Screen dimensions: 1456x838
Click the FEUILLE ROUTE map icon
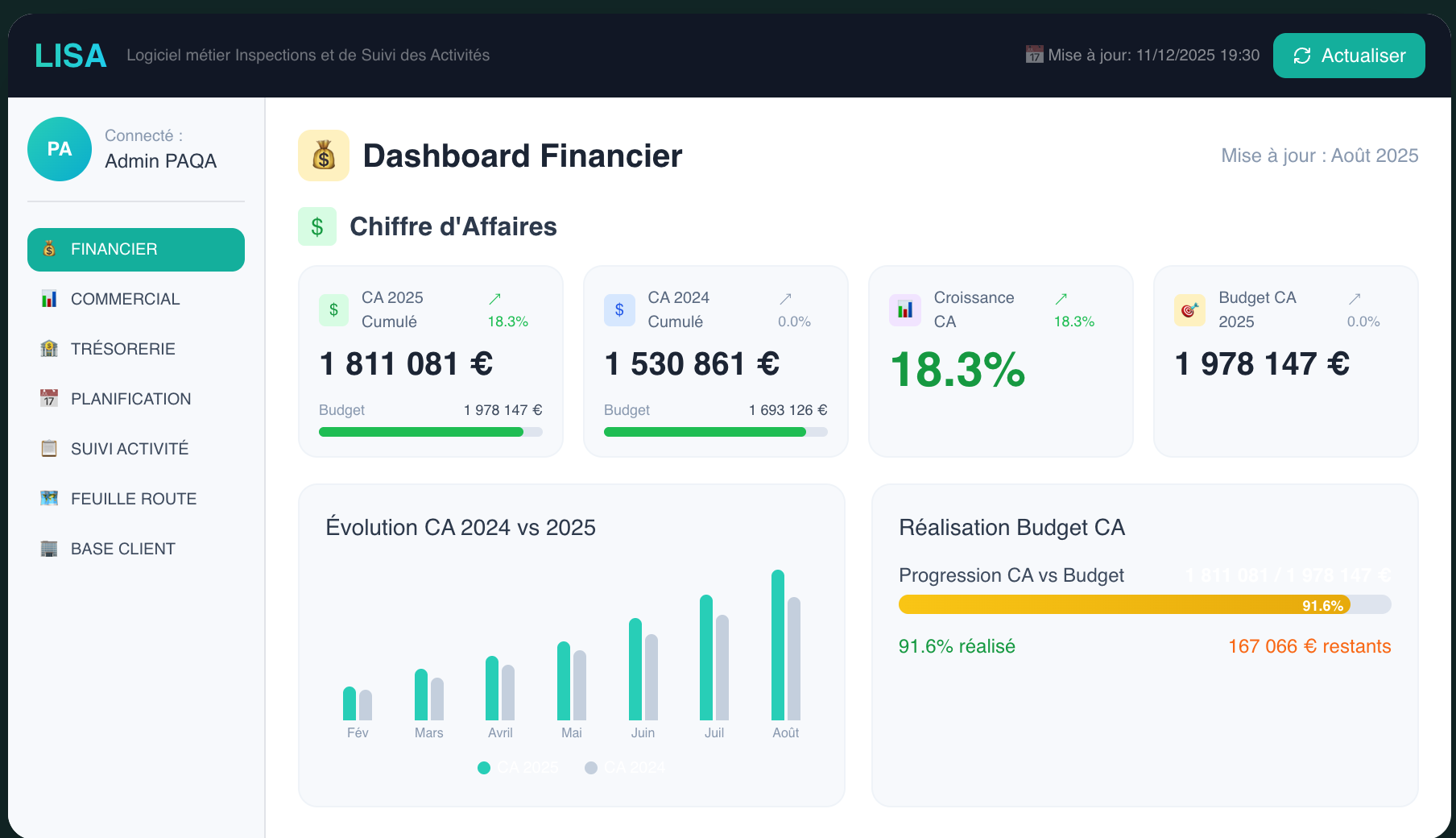[x=49, y=498]
